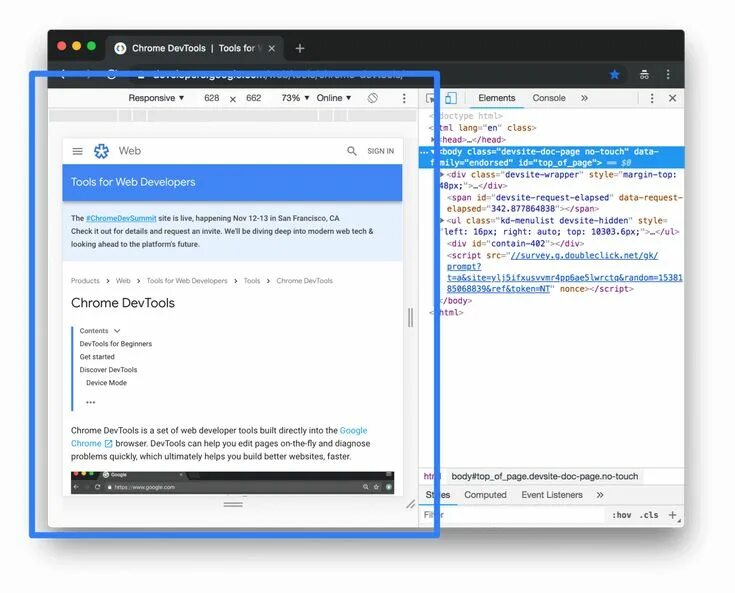Click the Chrome DevTools breadcrumb

click(305, 281)
